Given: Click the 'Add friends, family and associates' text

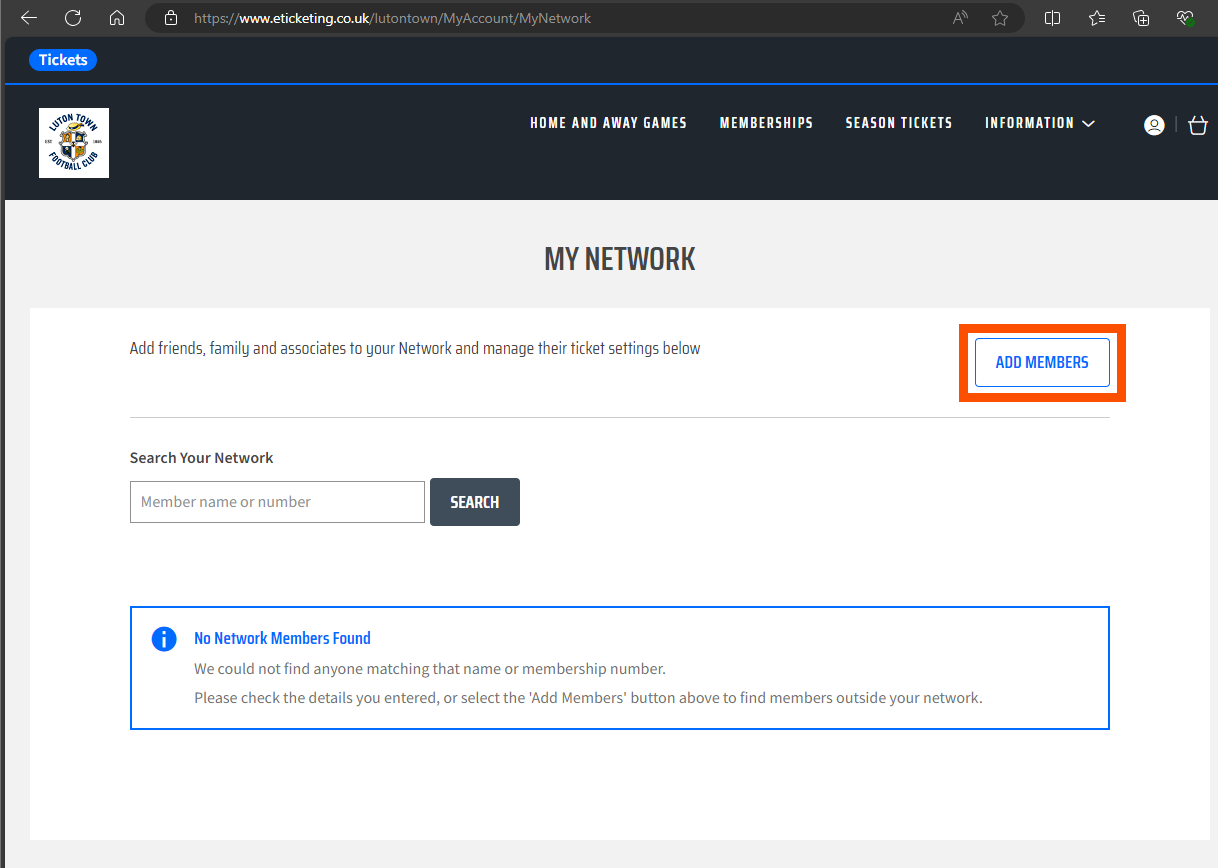Looking at the screenshot, I should (x=415, y=349).
